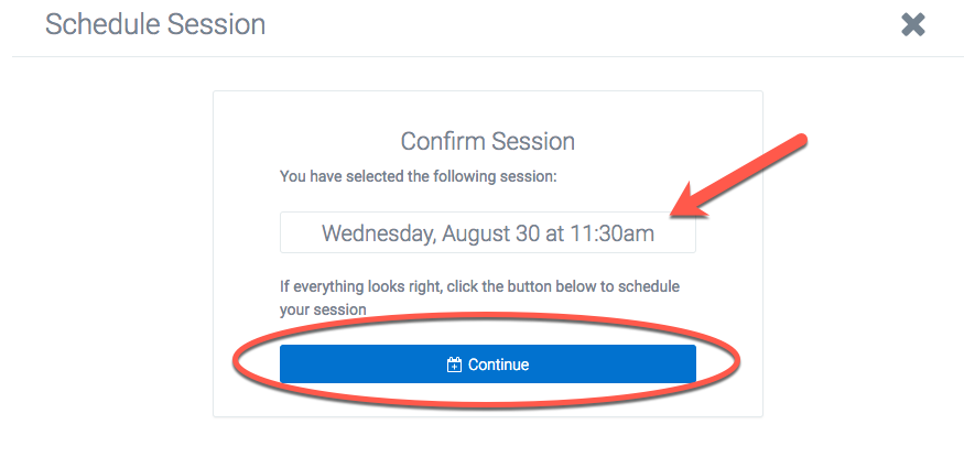Click the Confirm Session heading
The height and width of the screenshot is (458, 977).
click(x=487, y=141)
